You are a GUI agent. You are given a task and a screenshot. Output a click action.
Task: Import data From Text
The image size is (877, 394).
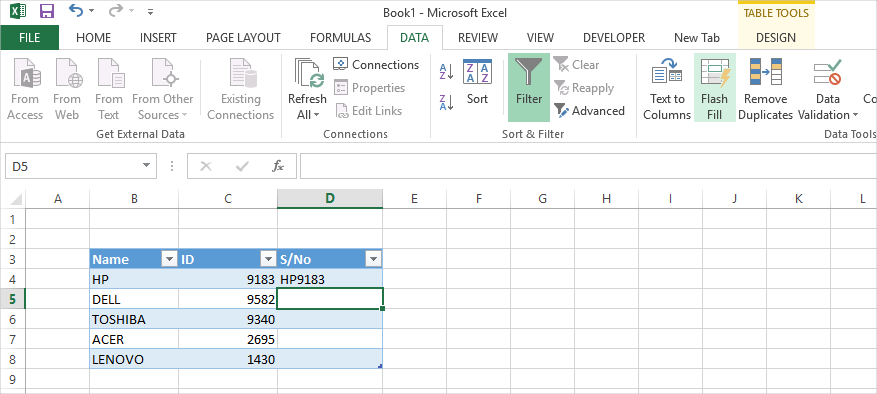[x=109, y=89]
